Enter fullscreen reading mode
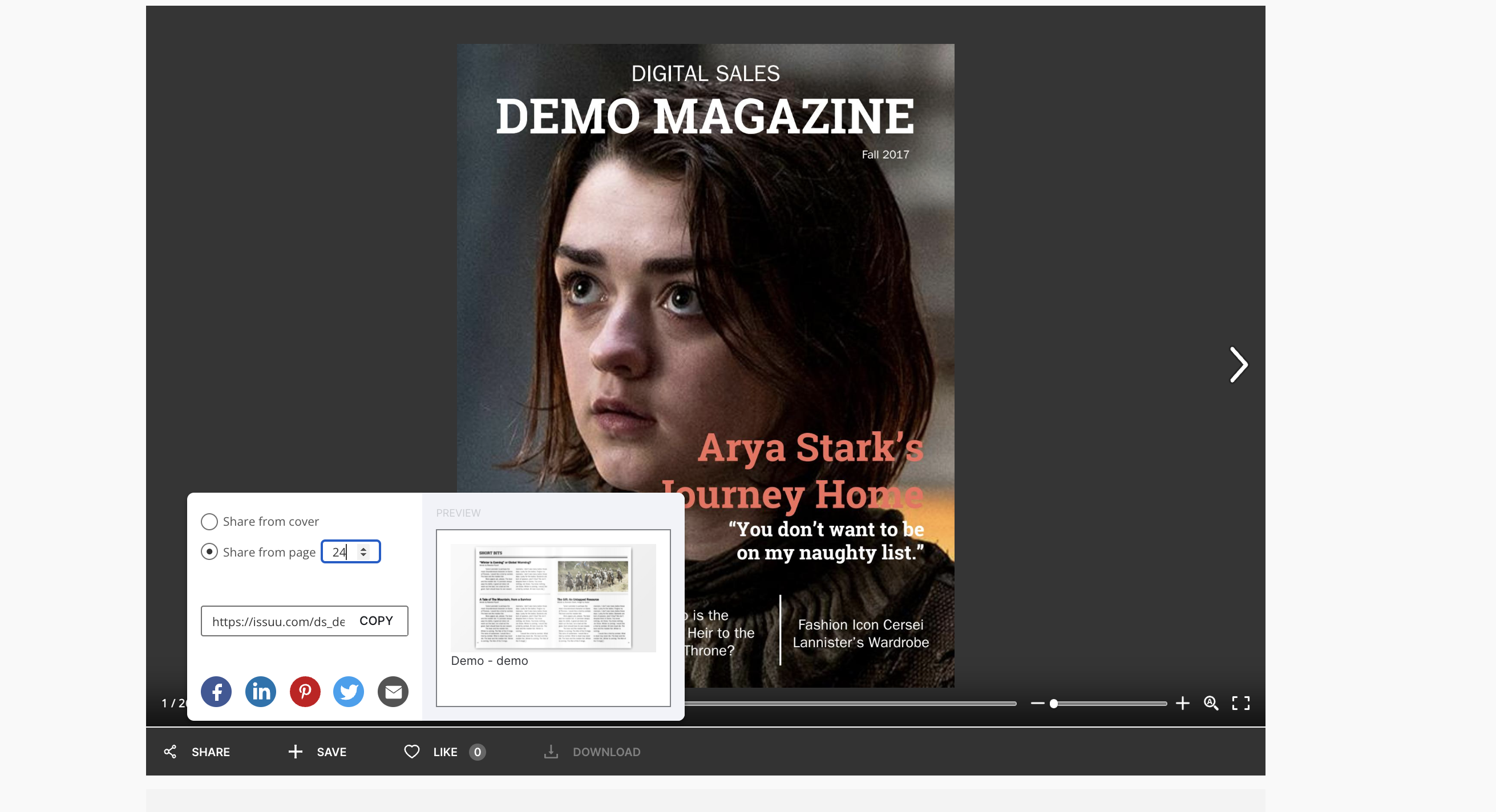Viewport: 1496px width, 812px height. [x=1241, y=704]
